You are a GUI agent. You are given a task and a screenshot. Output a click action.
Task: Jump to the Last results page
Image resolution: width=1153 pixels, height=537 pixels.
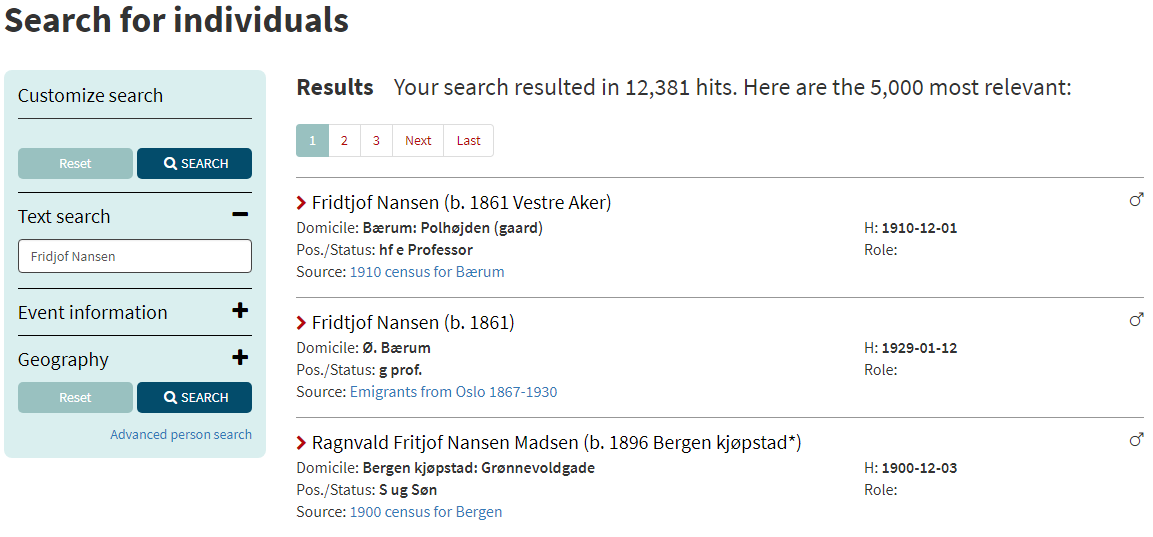point(468,141)
